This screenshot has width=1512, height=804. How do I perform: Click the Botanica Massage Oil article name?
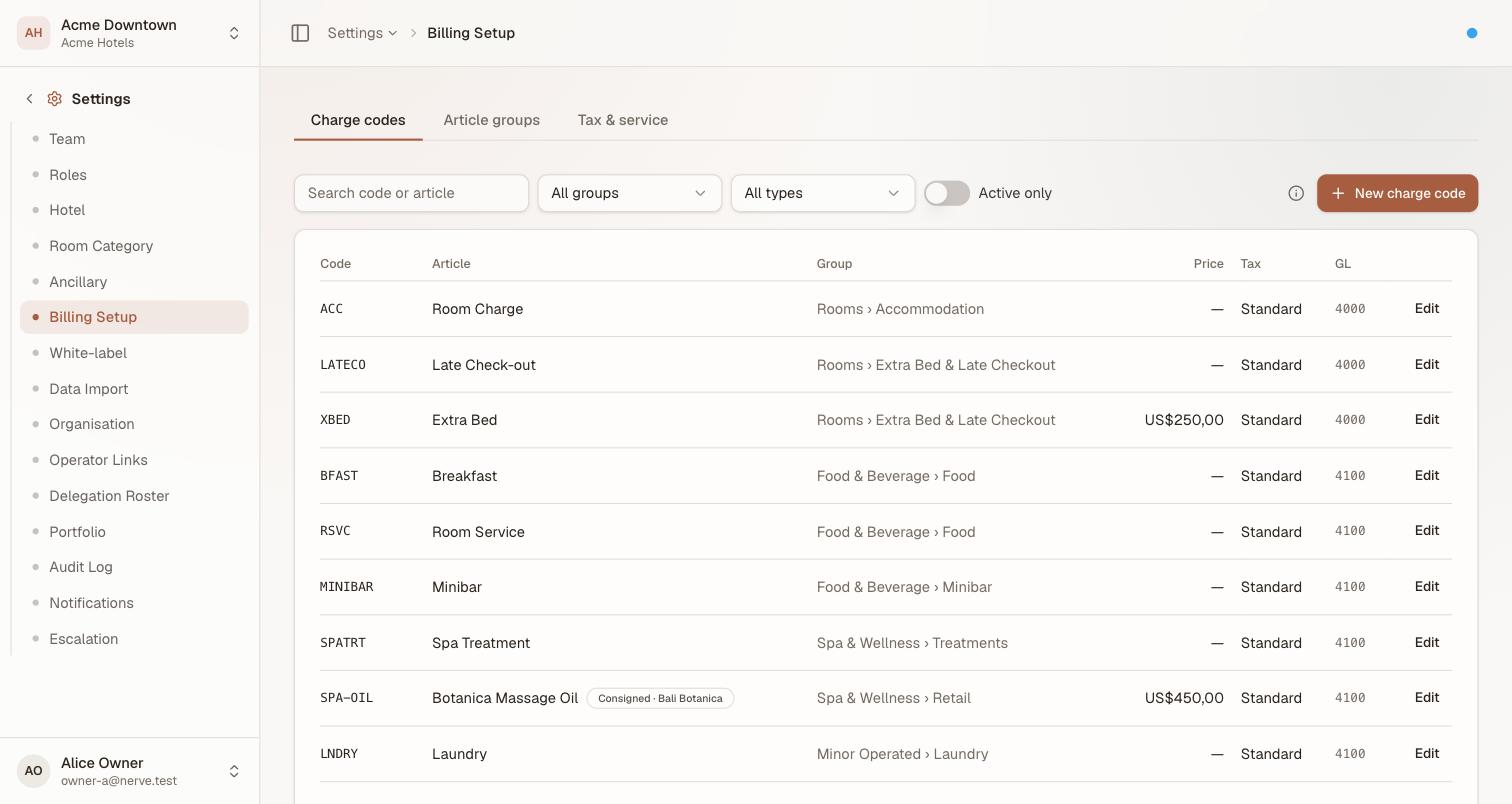pos(505,698)
